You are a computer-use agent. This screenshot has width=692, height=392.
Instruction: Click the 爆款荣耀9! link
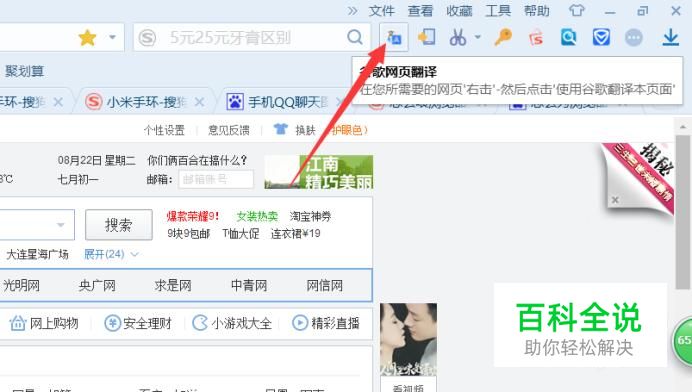(x=192, y=216)
